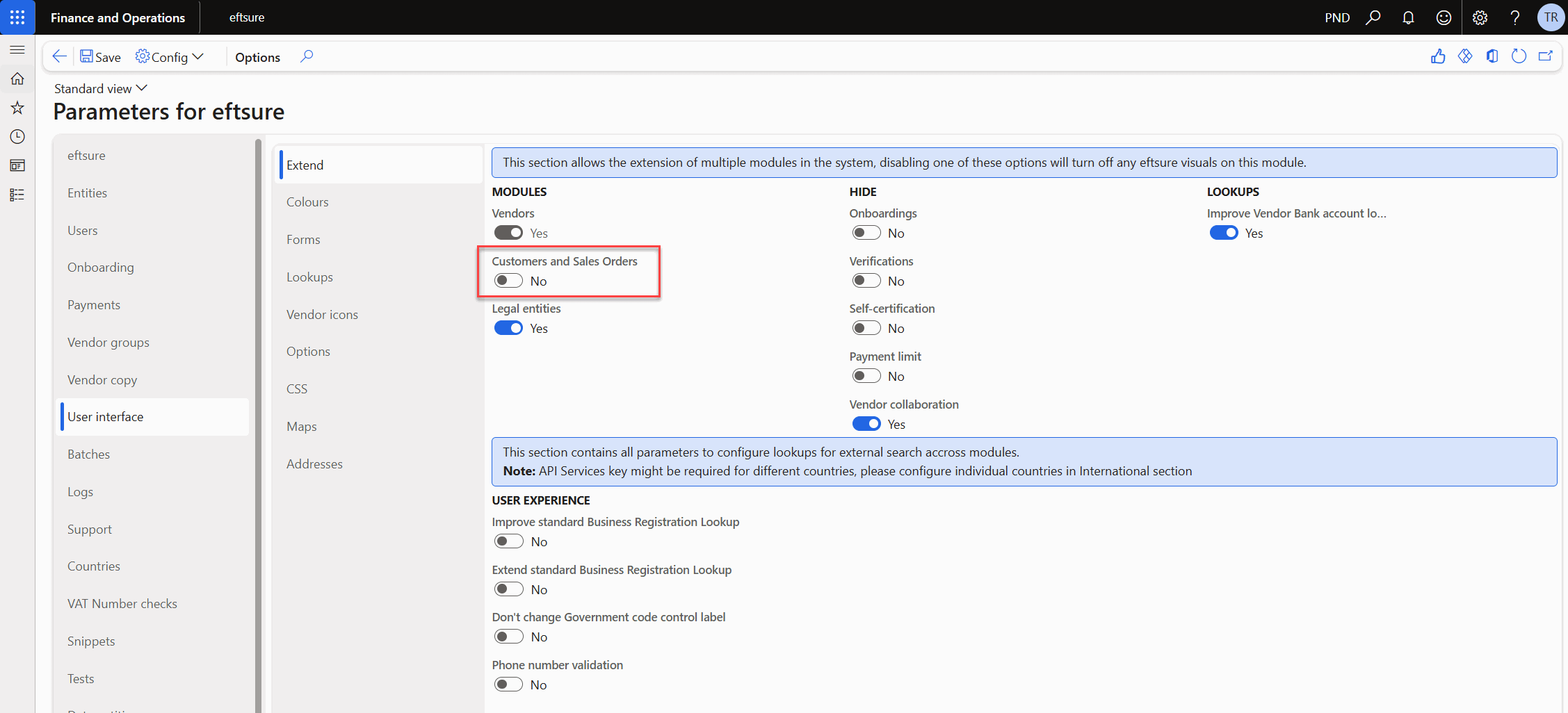
Task: Click the back arrow in action pane
Action: point(60,56)
